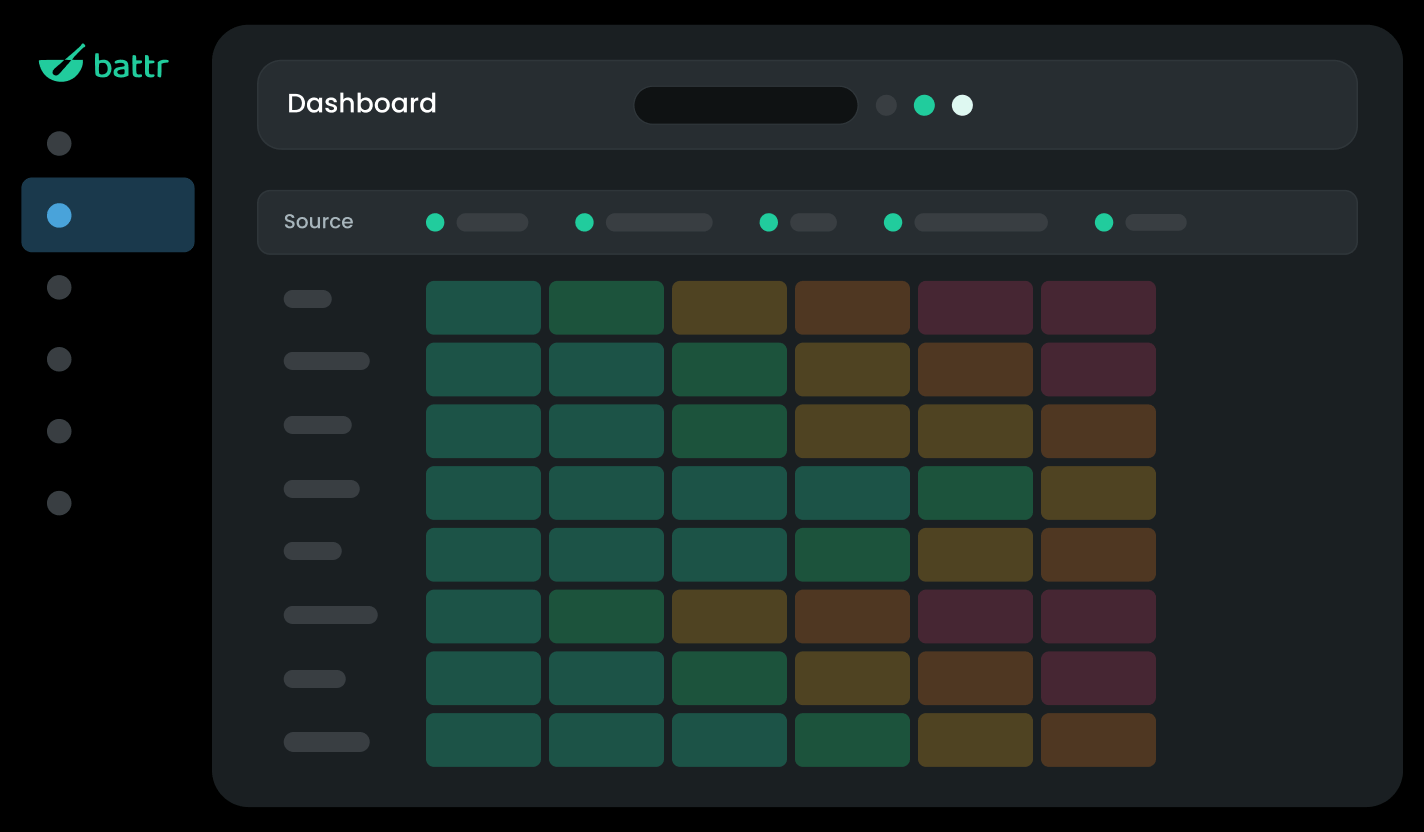
Task: Open the fifth sidebar dot item
Action: 59,431
